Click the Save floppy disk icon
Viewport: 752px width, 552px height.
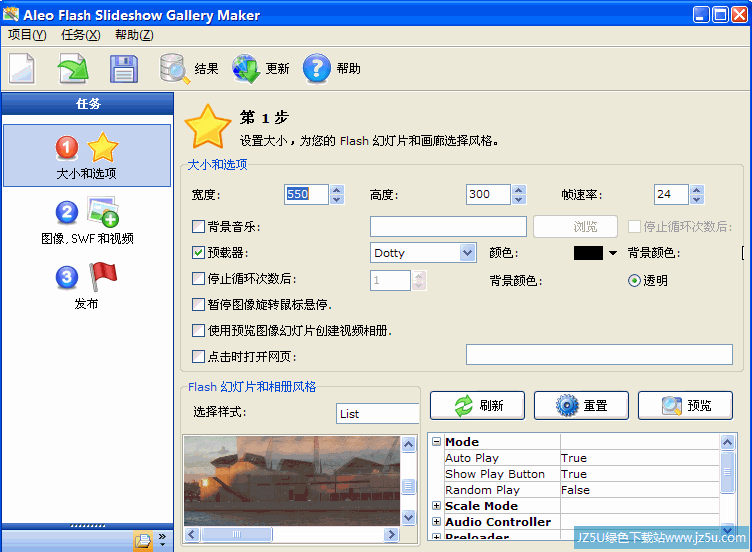click(124, 69)
